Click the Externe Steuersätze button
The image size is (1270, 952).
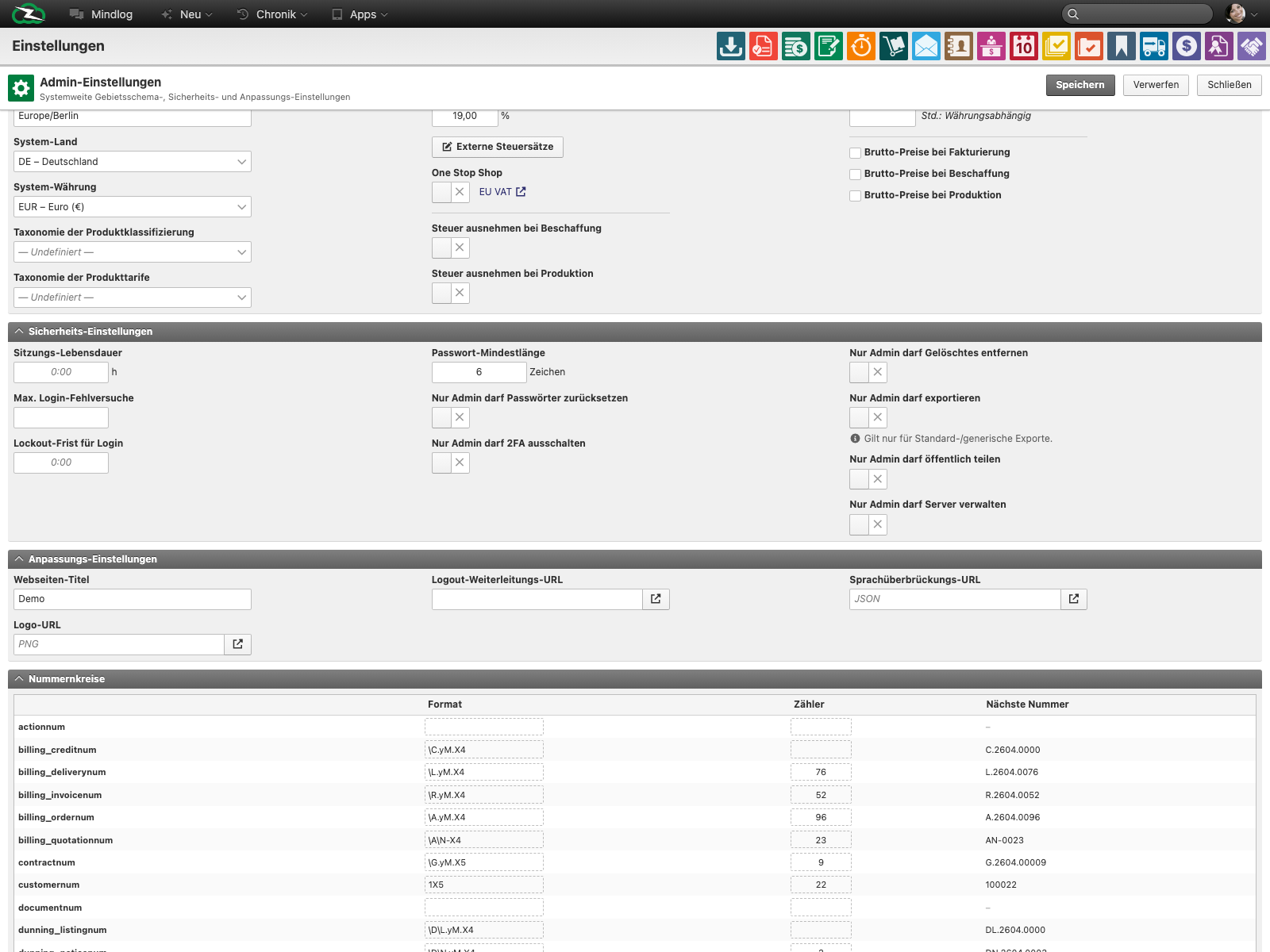point(498,147)
